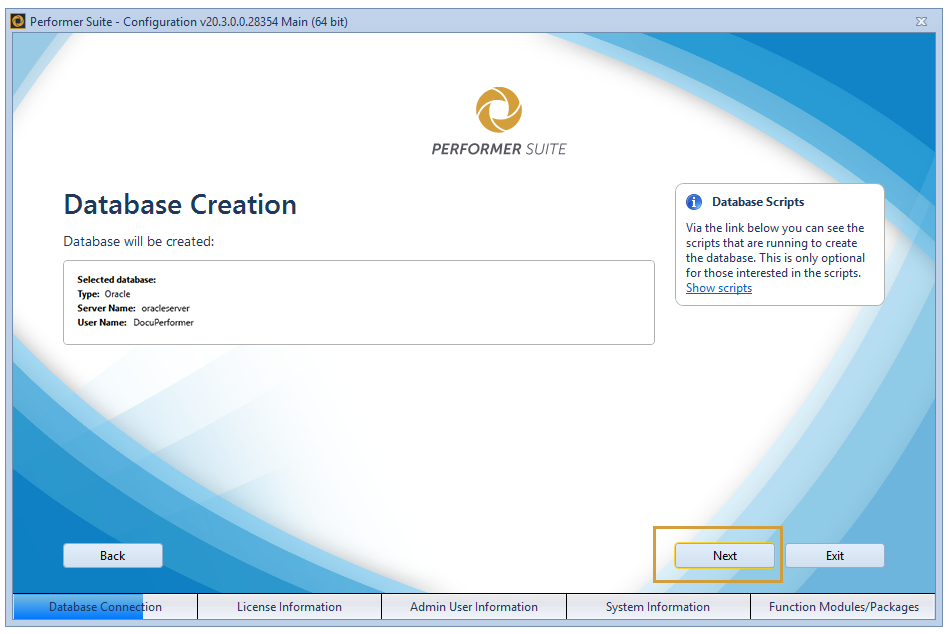Image resolution: width=949 pixels, height=634 pixels.
Task: Click the application icon in the title bar
Action: 19,21
